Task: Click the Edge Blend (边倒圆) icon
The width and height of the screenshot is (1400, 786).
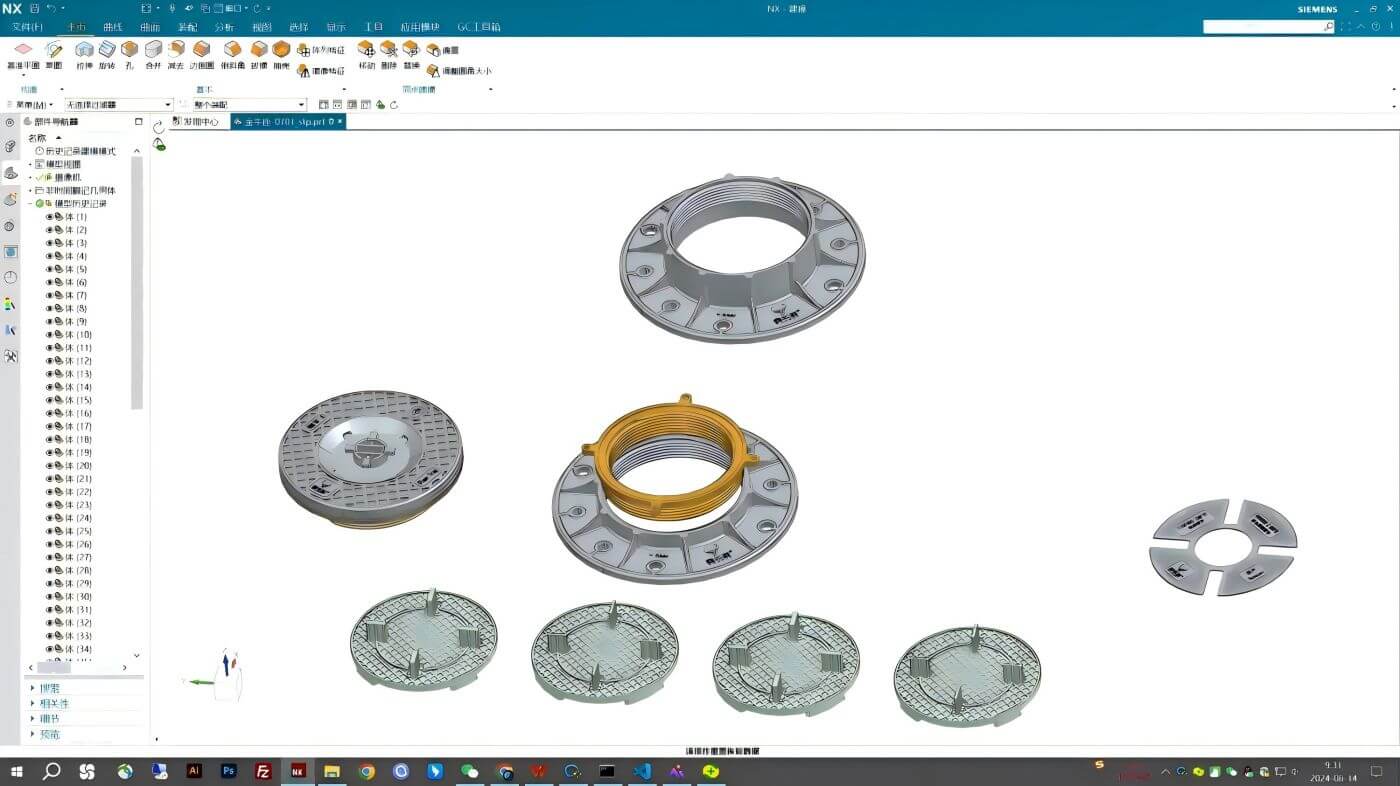Action: coord(201,51)
